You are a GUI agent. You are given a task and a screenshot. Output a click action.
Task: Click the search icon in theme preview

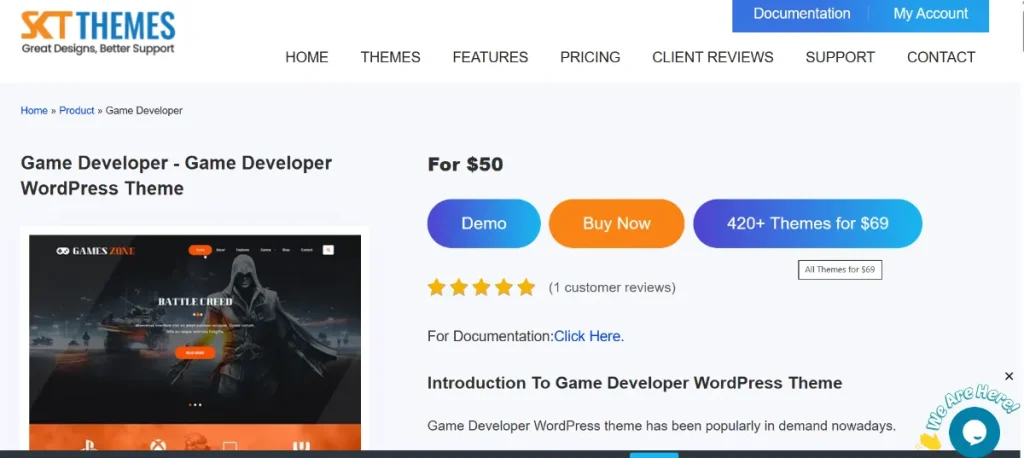pos(328,250)
